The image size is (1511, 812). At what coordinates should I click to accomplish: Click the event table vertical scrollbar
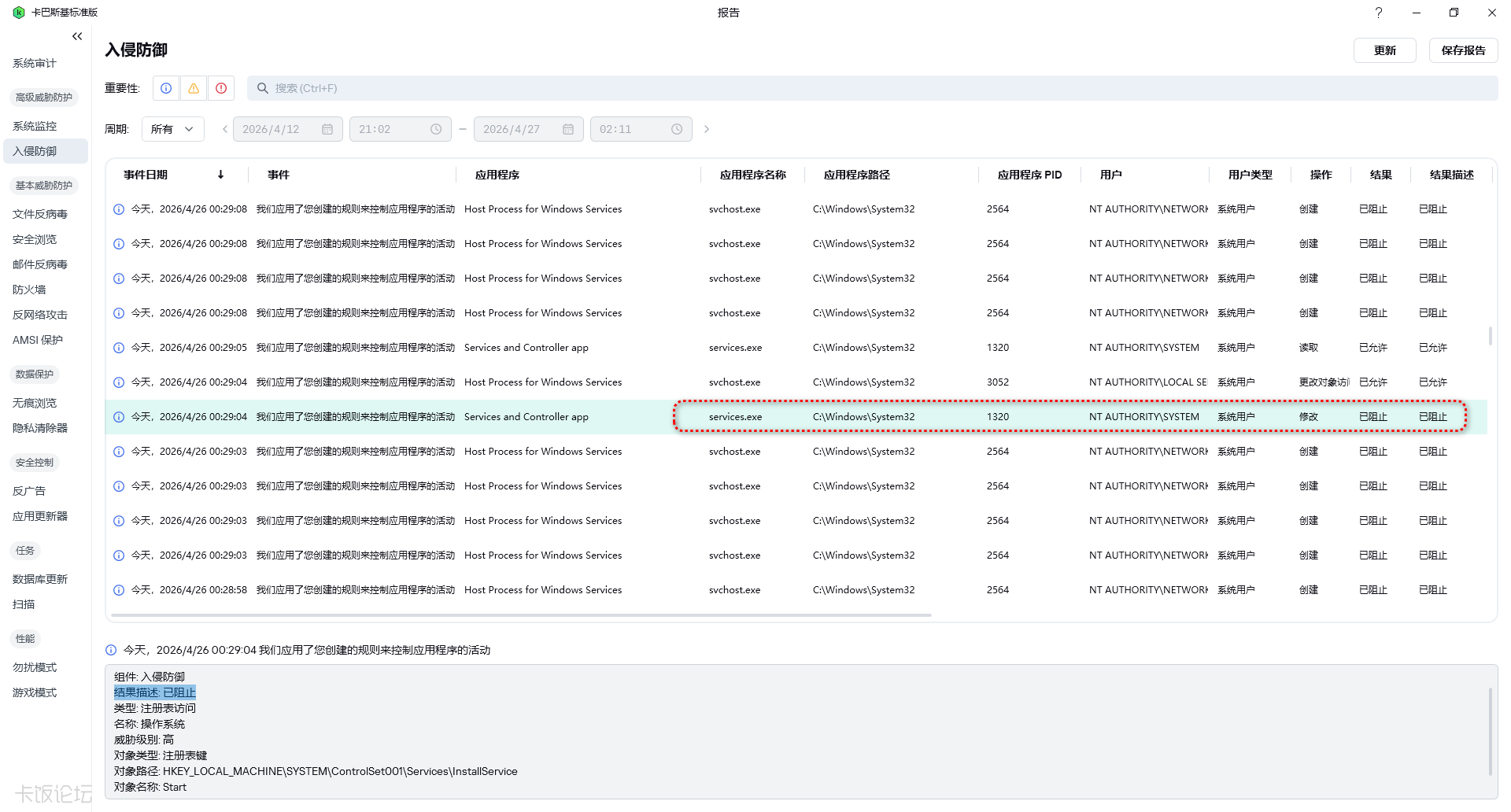pos(1490,336)
